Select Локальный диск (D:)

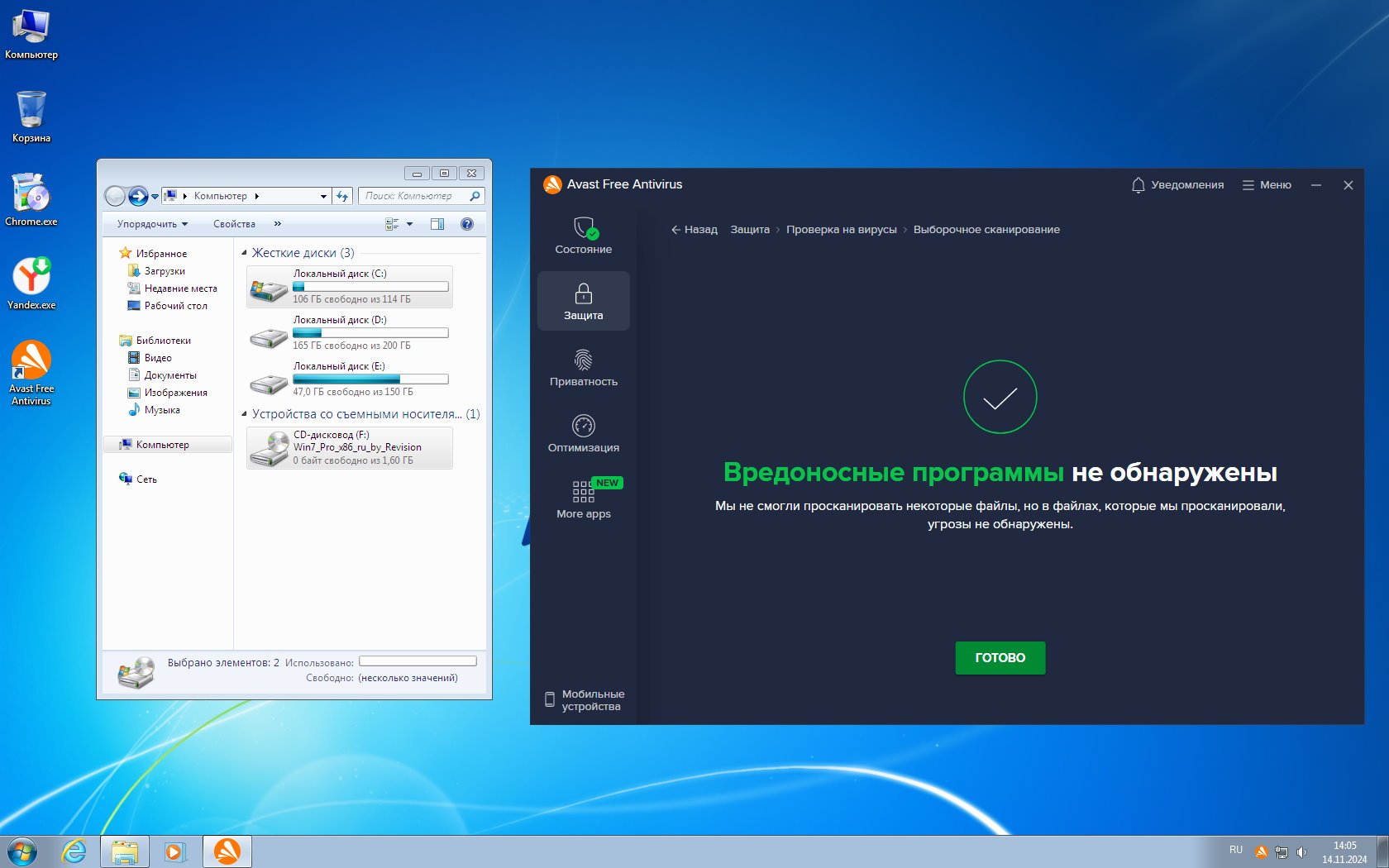pos(350,333)
